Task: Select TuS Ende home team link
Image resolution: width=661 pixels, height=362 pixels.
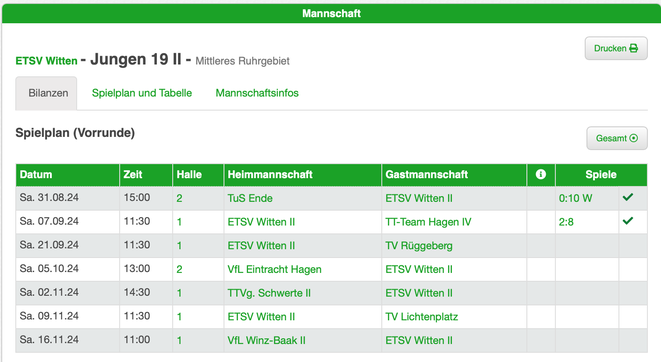Action: pos(250,198)
